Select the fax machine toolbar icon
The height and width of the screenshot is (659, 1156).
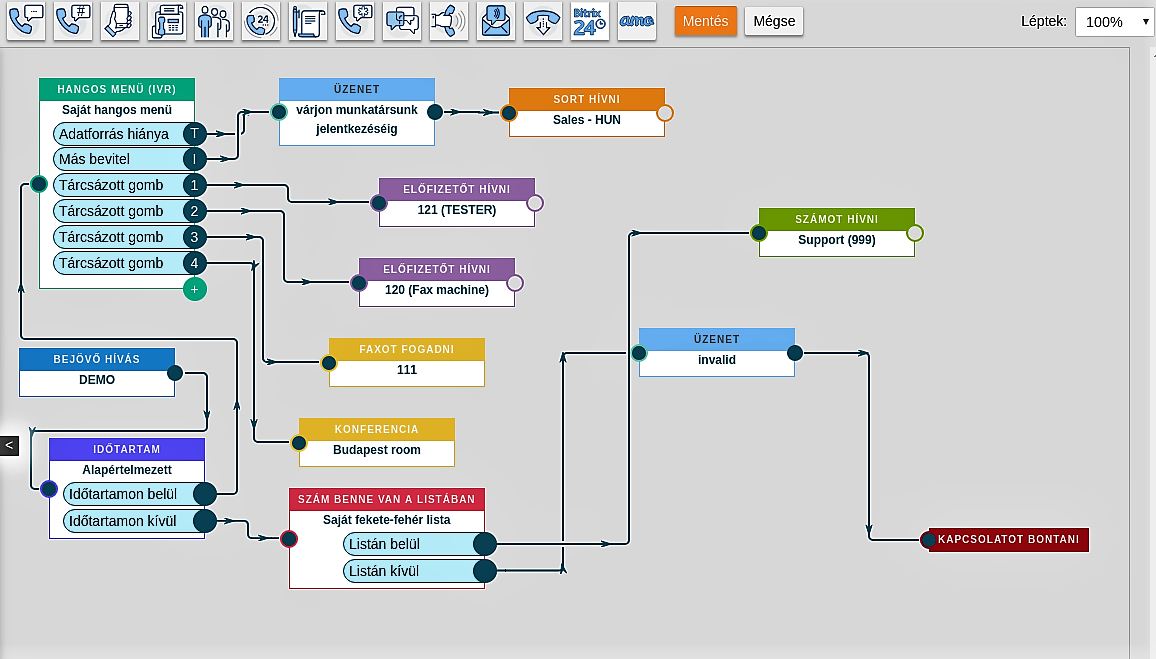(167, 21)
